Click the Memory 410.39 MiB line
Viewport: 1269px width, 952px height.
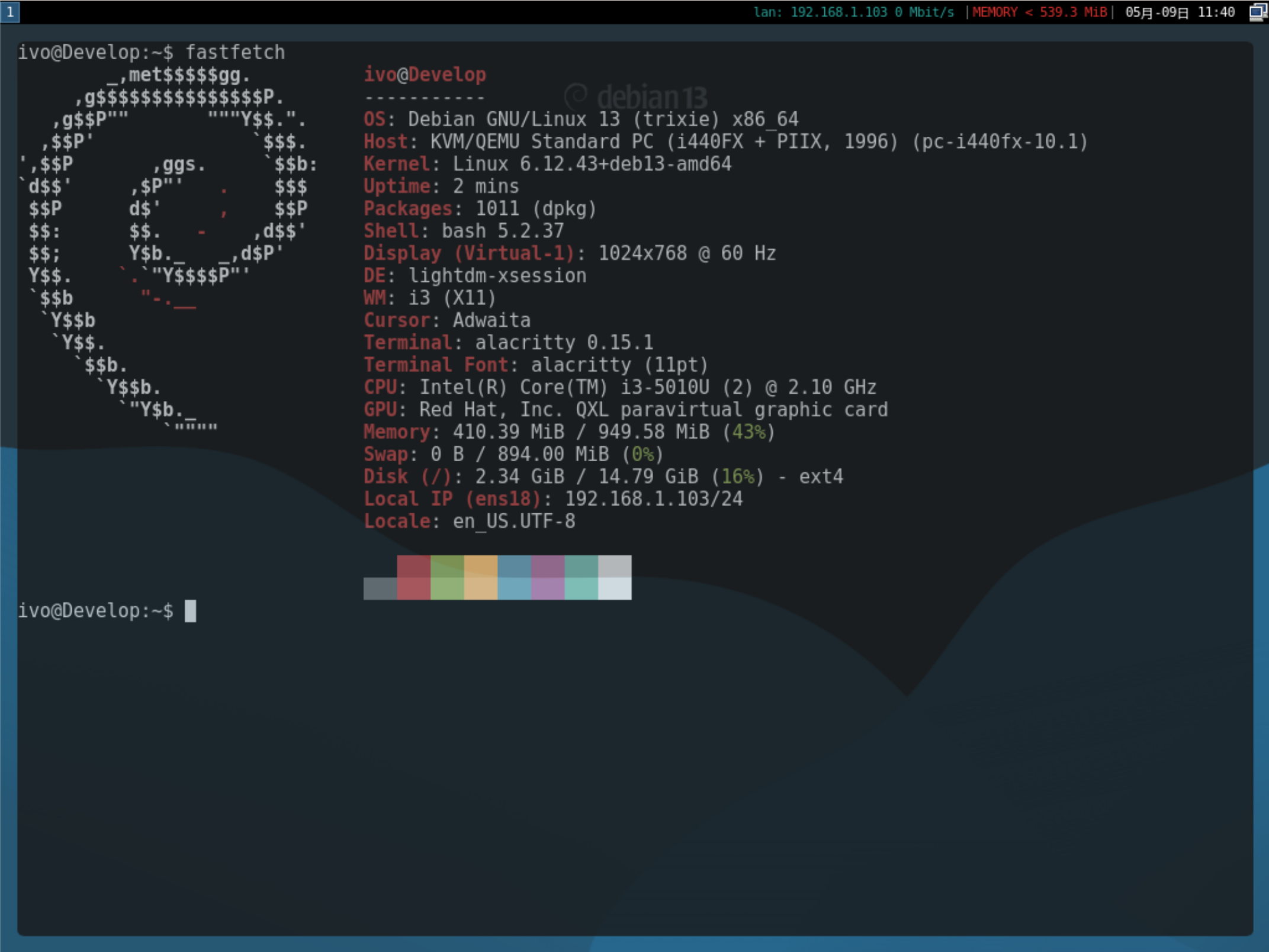coord(570,432)
